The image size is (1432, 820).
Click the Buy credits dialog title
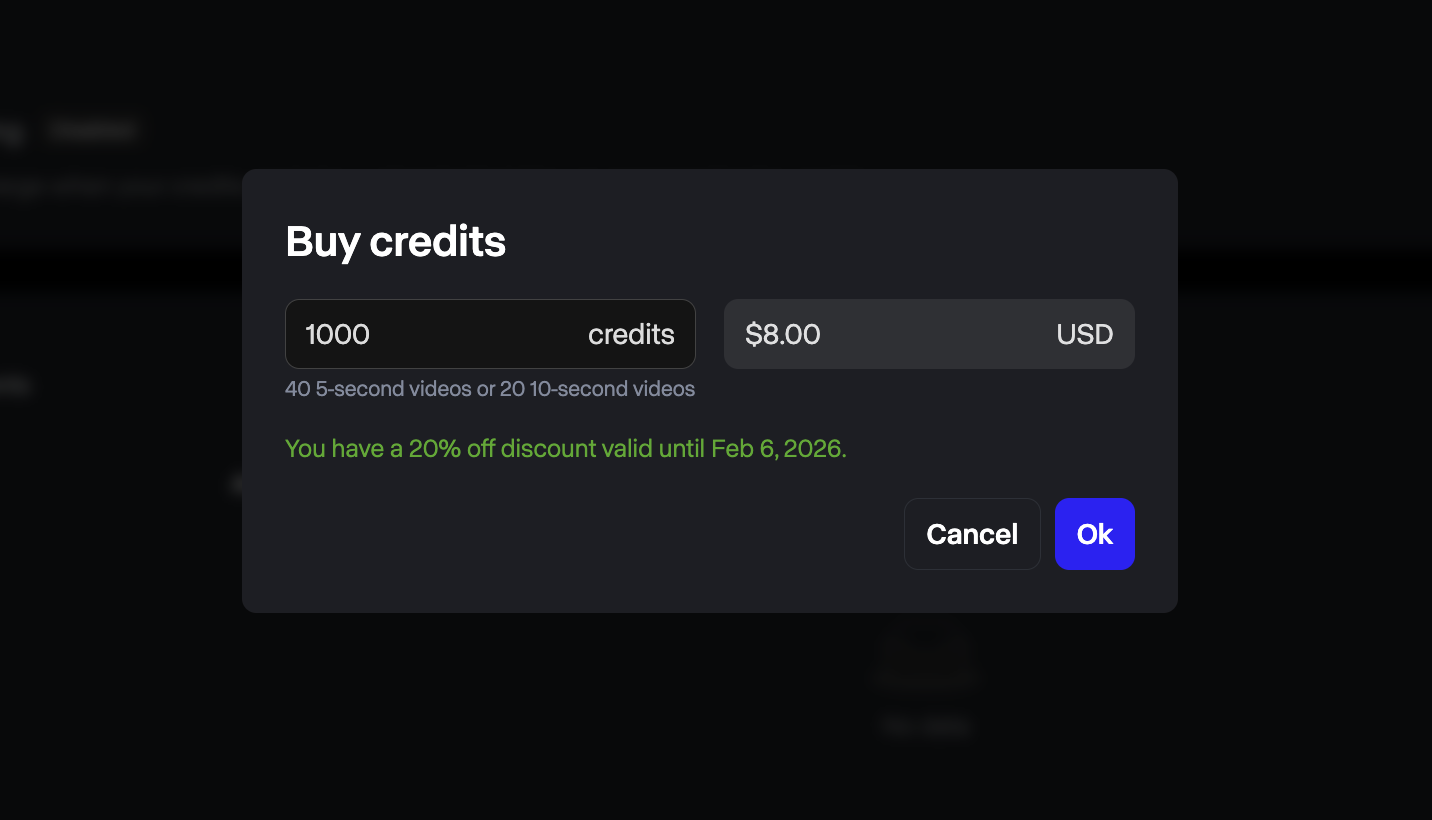[395, 240]
